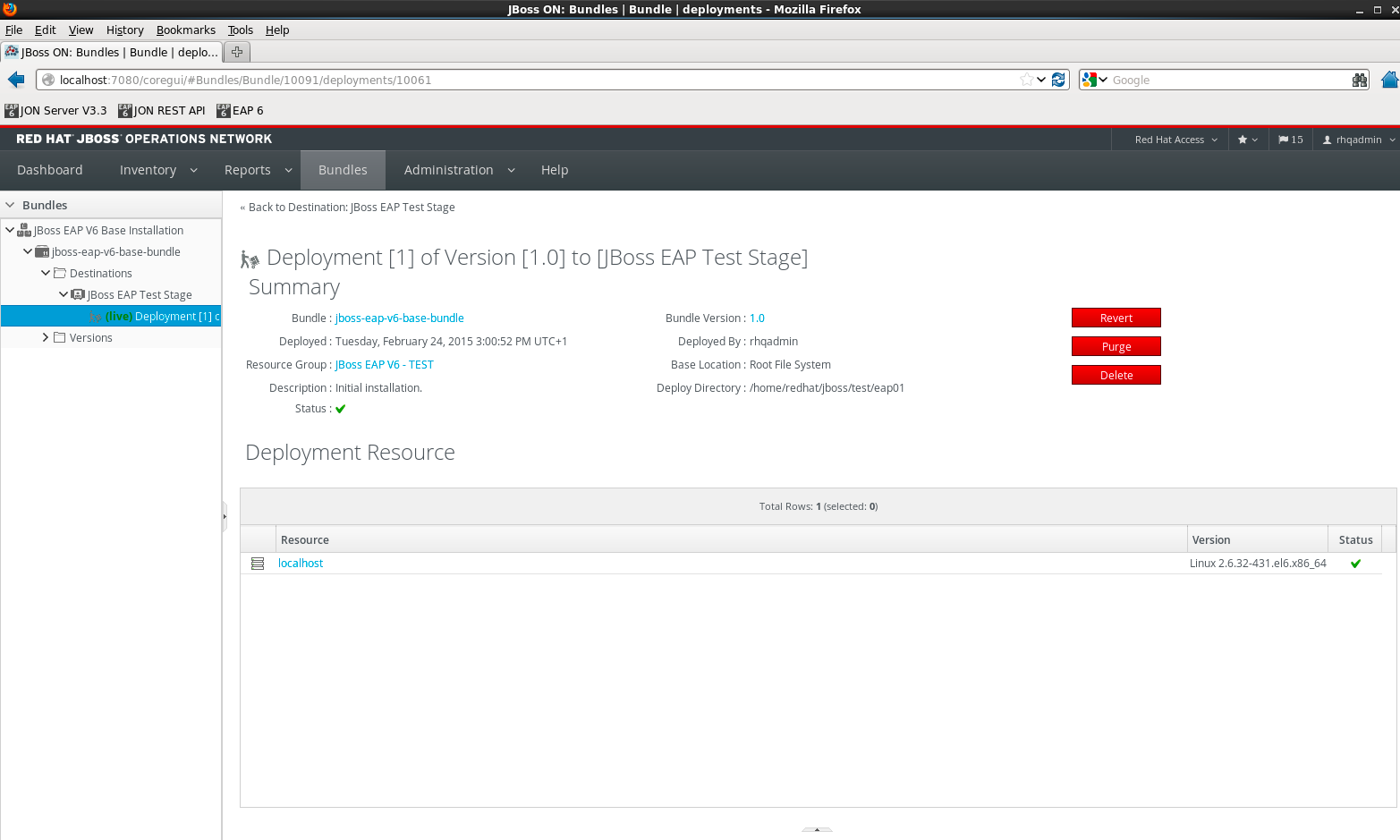This screenshot has height=840, width=1400.
Task: Go back to Destination JBoss EAP Test Stage
Action: coord(347,207)
